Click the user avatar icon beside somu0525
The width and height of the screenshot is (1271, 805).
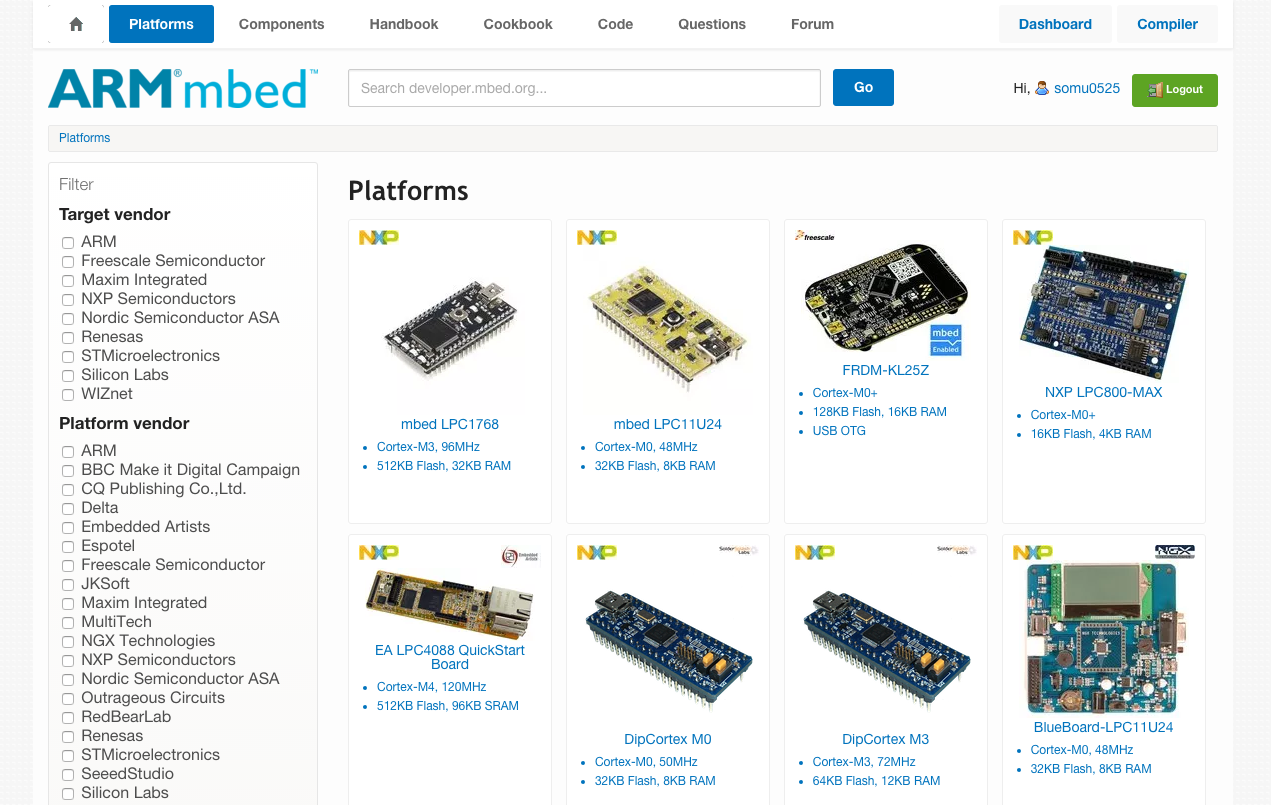pos(1042,88)
